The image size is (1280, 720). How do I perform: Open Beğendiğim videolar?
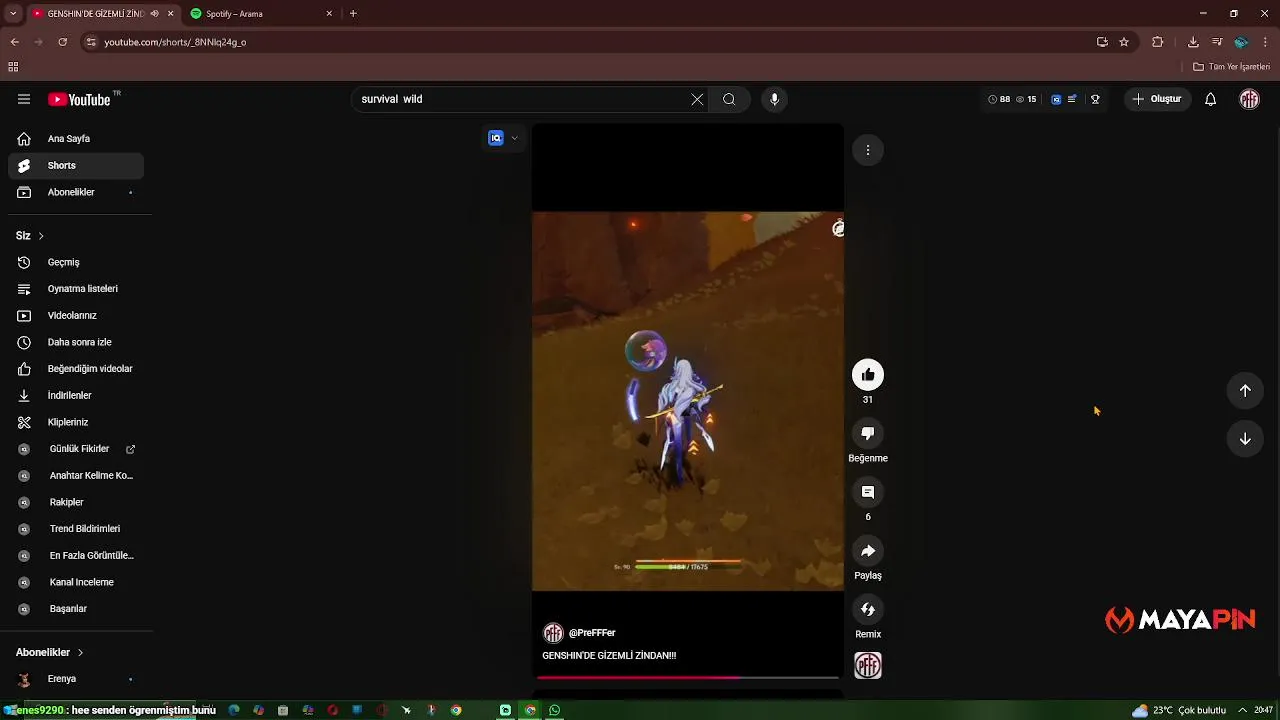click(x=76, y=369)
